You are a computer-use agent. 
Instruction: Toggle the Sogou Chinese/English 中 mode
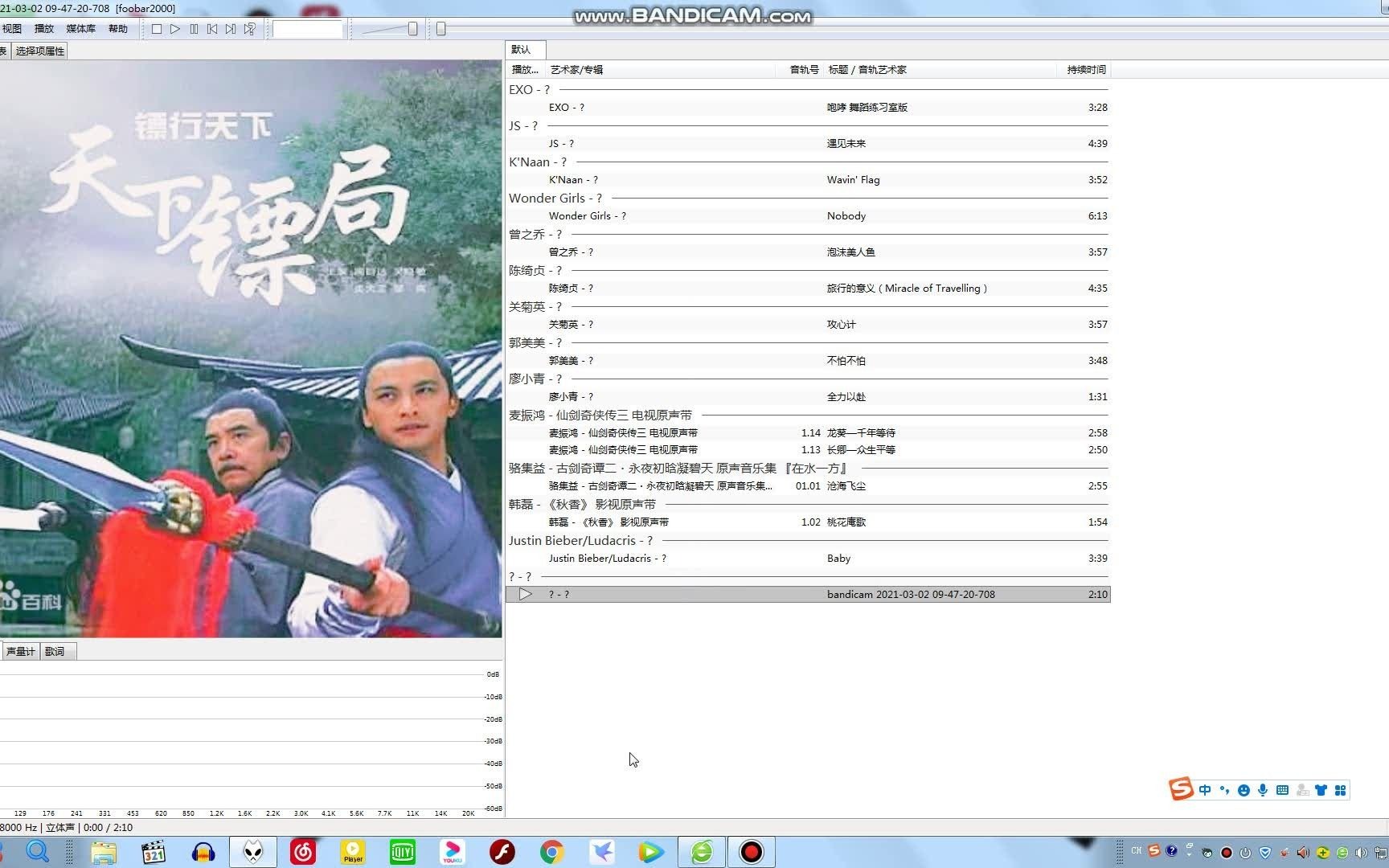coord(1204,790)
